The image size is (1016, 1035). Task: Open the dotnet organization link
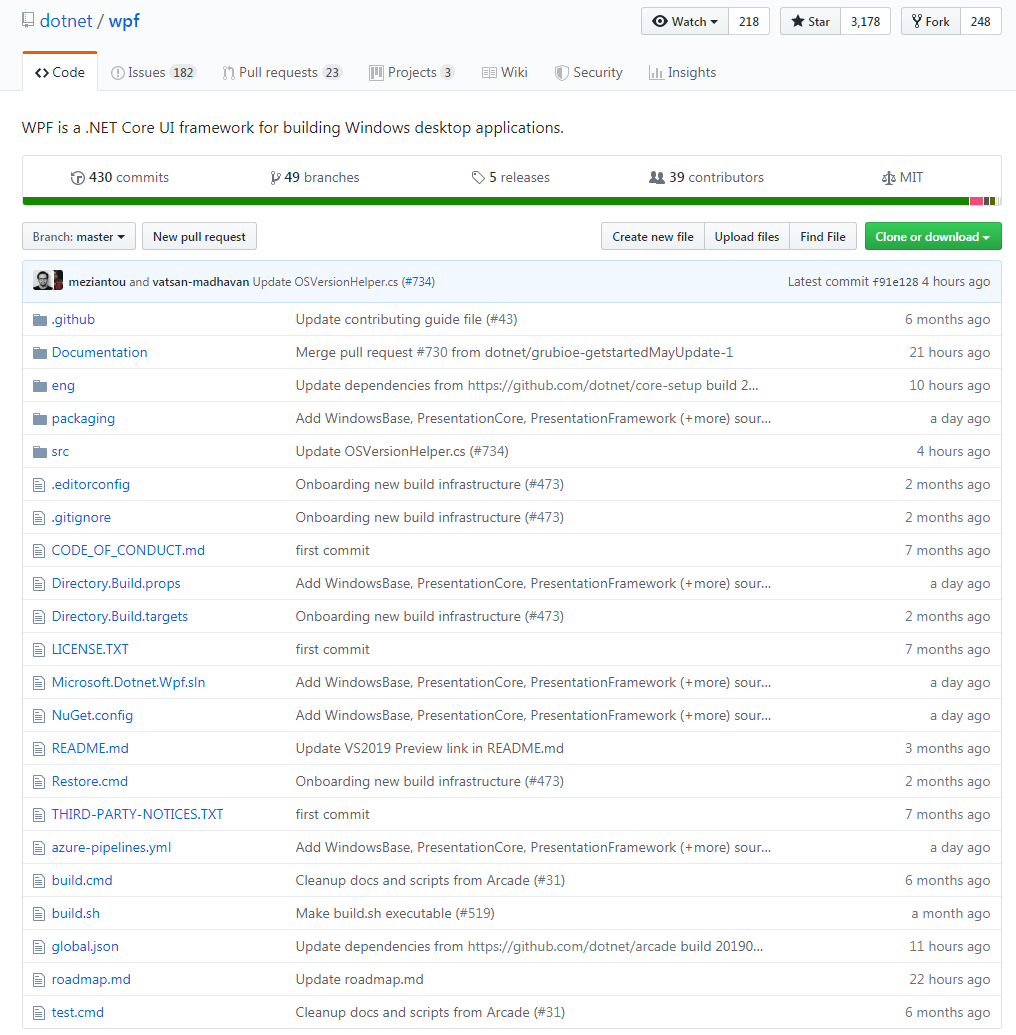[x=66, y=20]
